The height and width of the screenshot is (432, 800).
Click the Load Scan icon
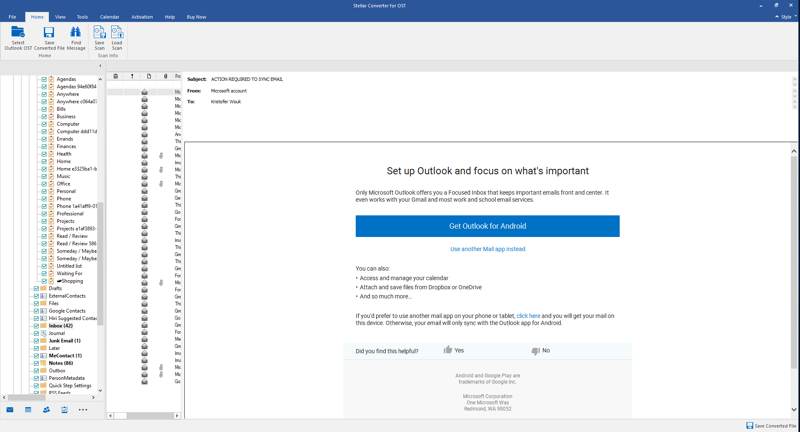pos(117,37)
